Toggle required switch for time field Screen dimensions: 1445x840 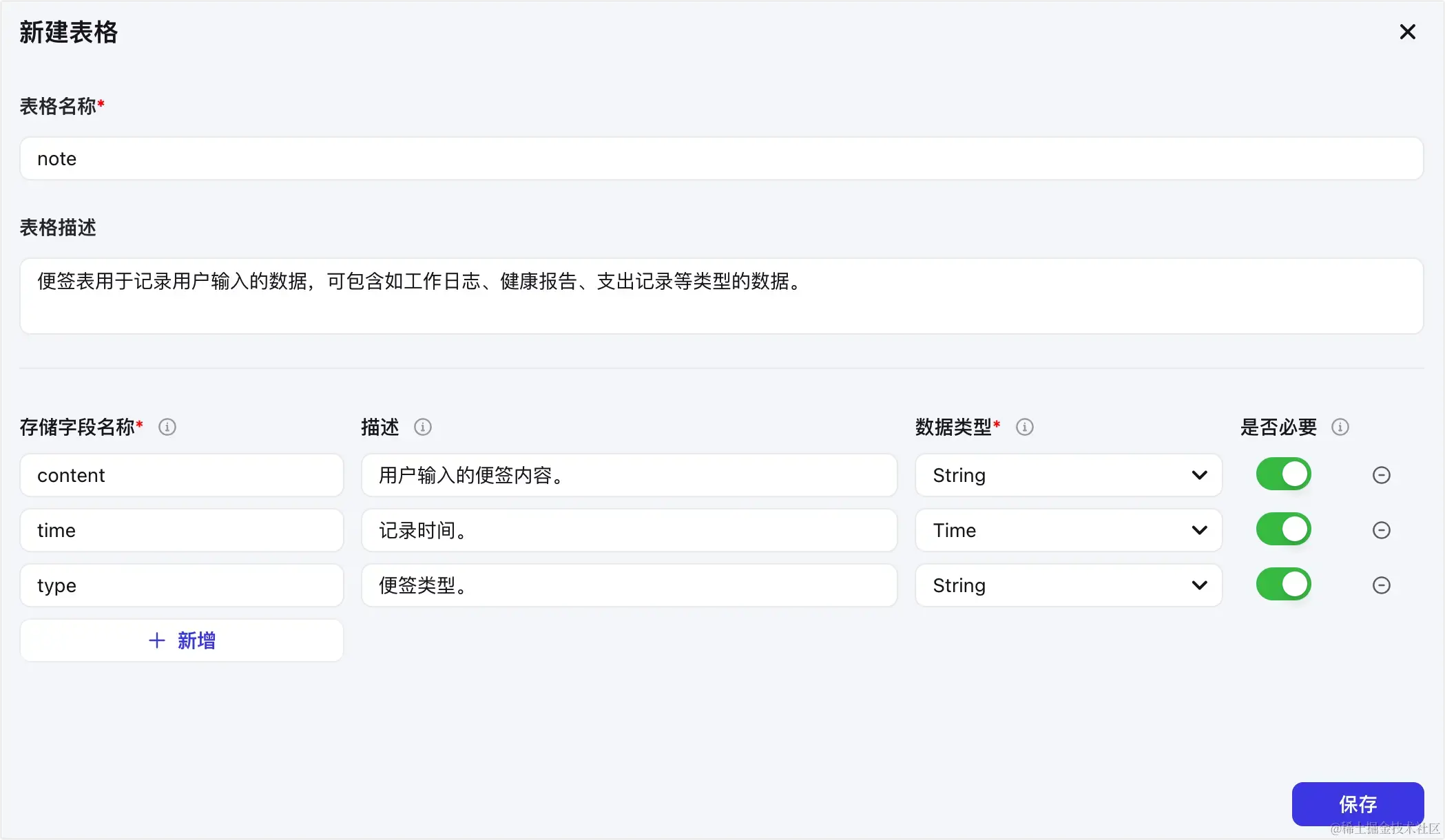1283,529
